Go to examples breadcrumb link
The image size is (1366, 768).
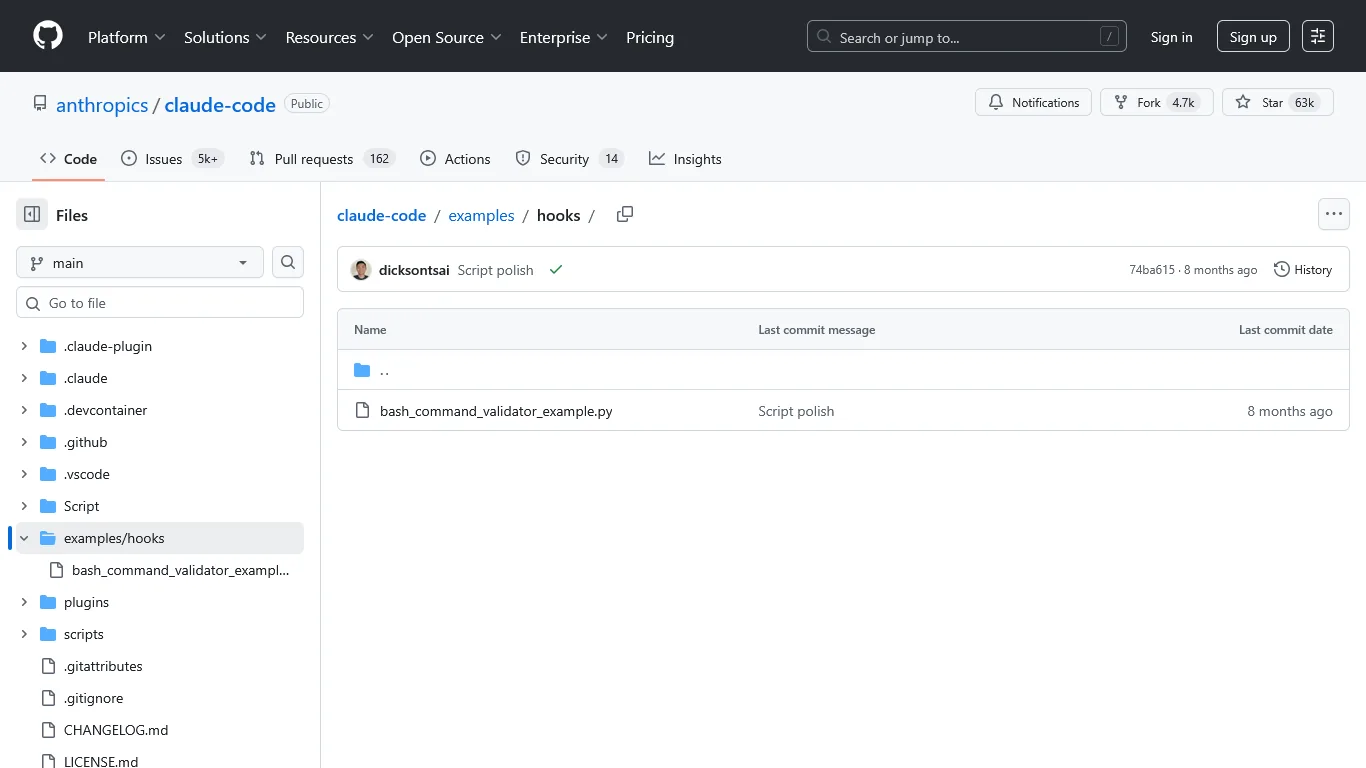(481, 215)
